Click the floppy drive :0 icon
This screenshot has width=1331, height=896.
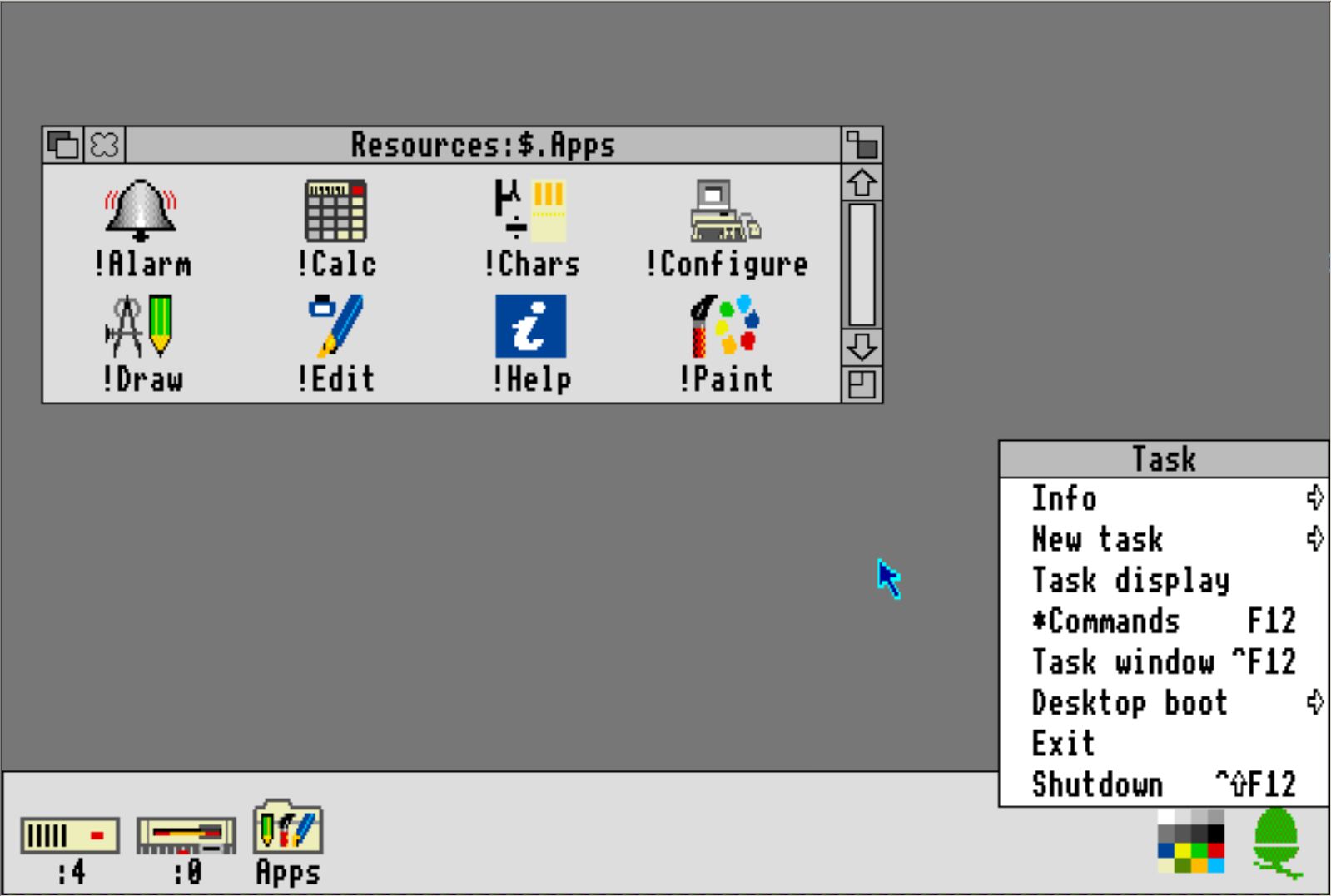tap(186, 836)
